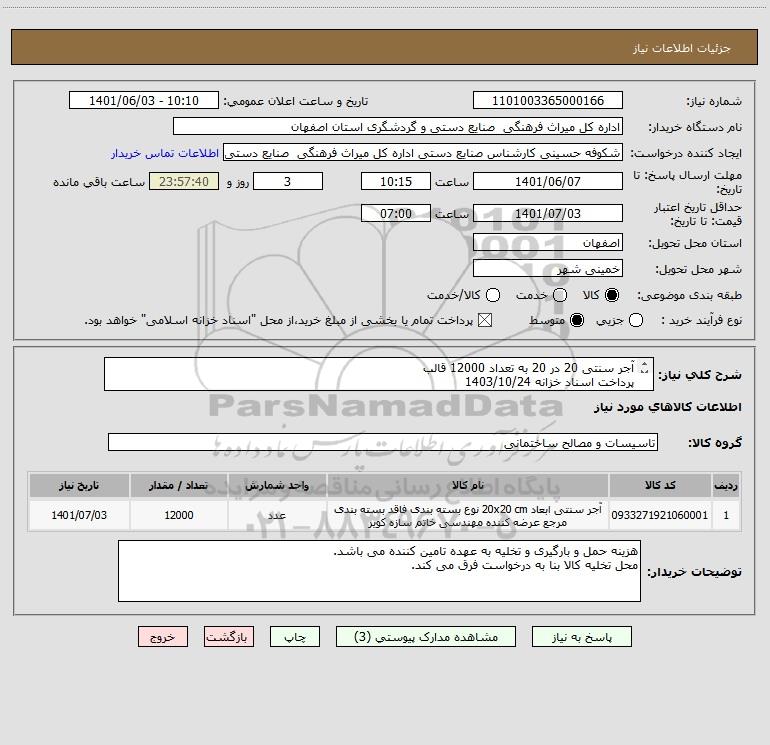Choose the جزیی purchase type radio
The width and height of the screenshot is (770, 745).
click(636, 320)
